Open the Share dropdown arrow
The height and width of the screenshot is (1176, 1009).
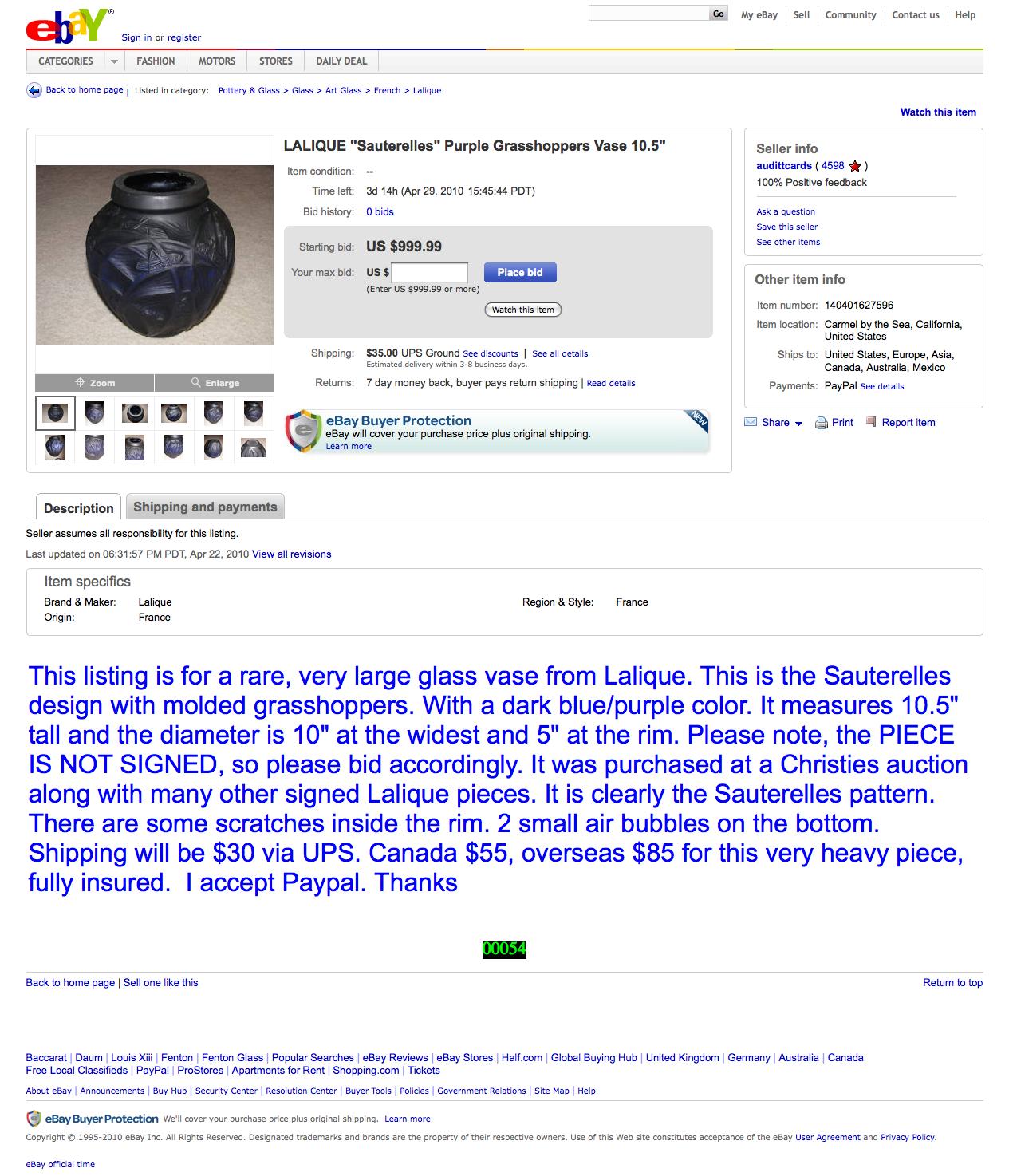pyautogui.click(x=798, y=424)
